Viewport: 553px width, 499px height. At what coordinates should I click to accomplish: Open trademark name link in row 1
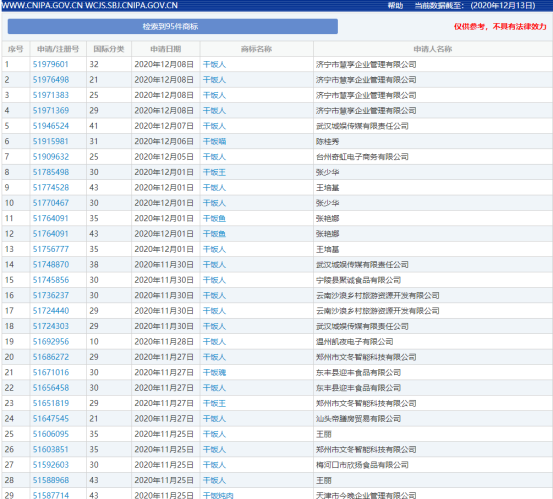click(x=214, y=65)
